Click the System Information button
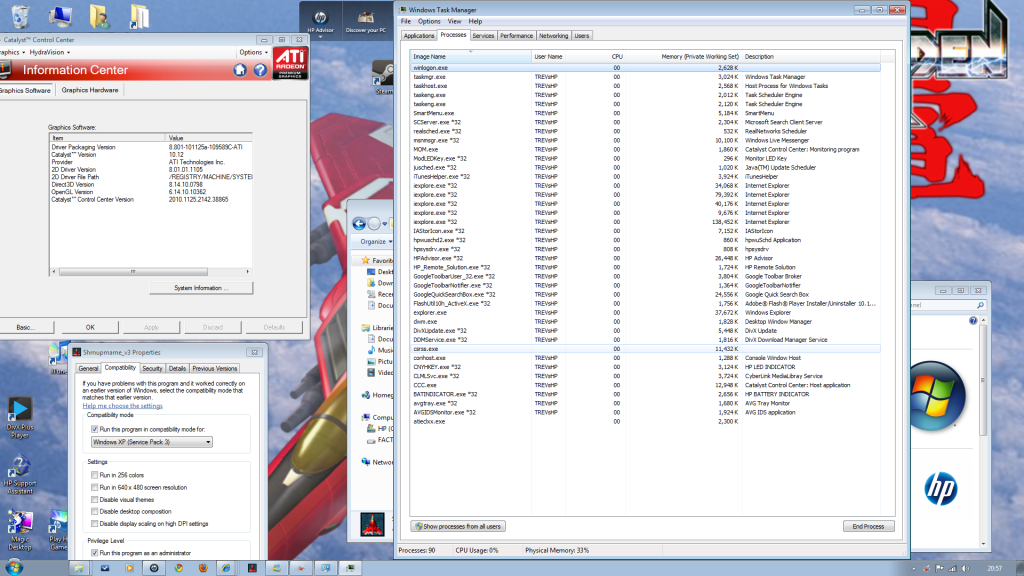1024x576 pixels. 201,288
